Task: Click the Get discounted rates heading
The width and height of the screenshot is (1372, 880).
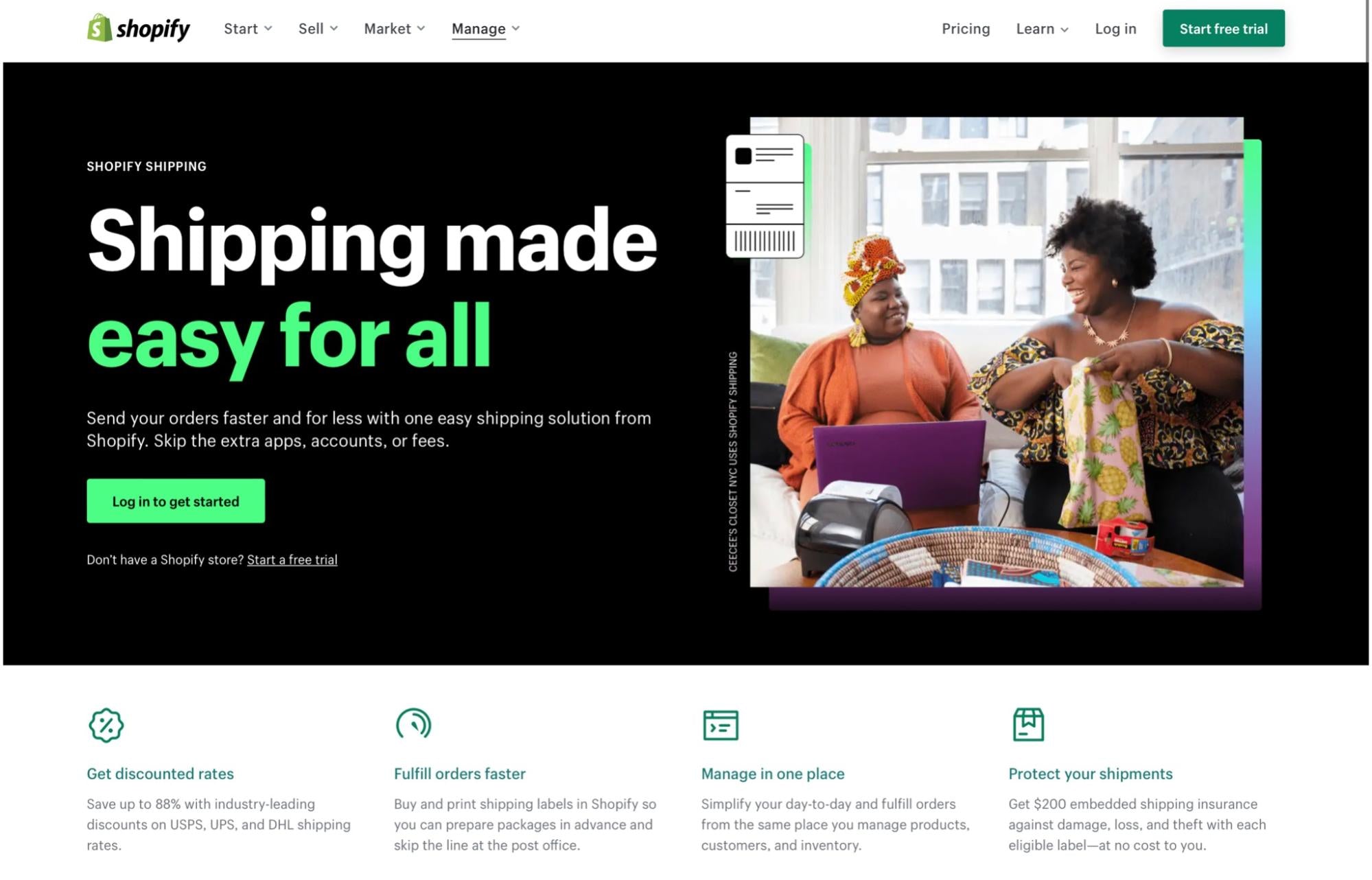Action: (x=160, y=774)
